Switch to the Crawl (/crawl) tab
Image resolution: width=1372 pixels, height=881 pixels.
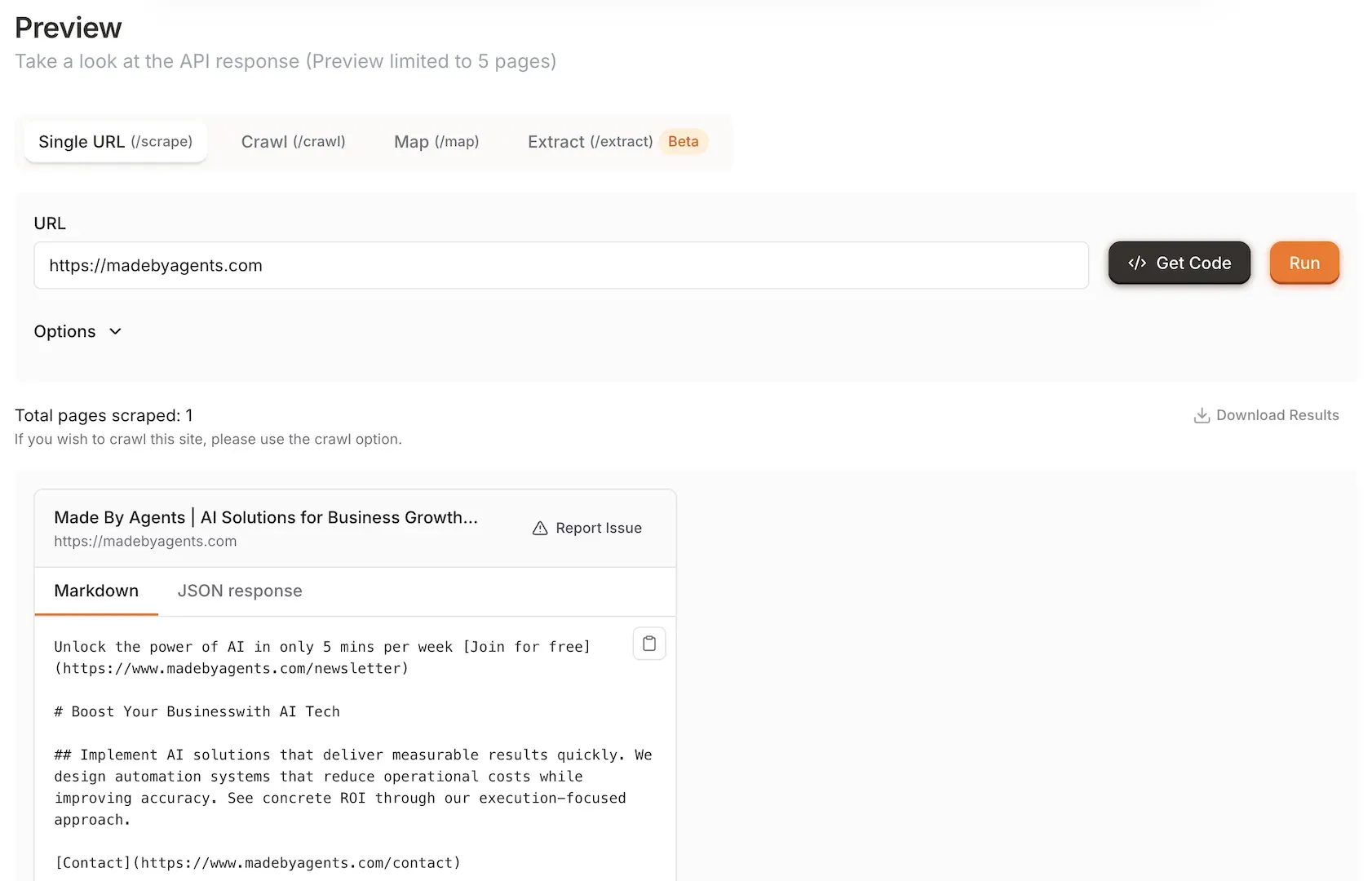point(294,142)
